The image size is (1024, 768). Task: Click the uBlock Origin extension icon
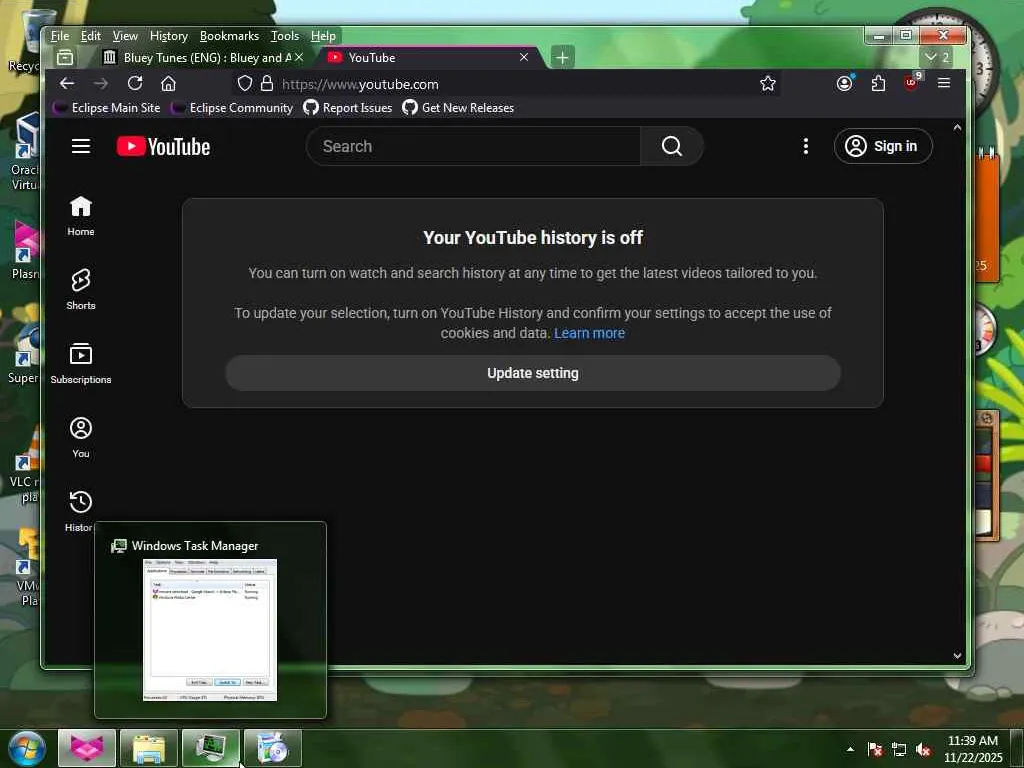pyautogui.click(x=912, y=82)
